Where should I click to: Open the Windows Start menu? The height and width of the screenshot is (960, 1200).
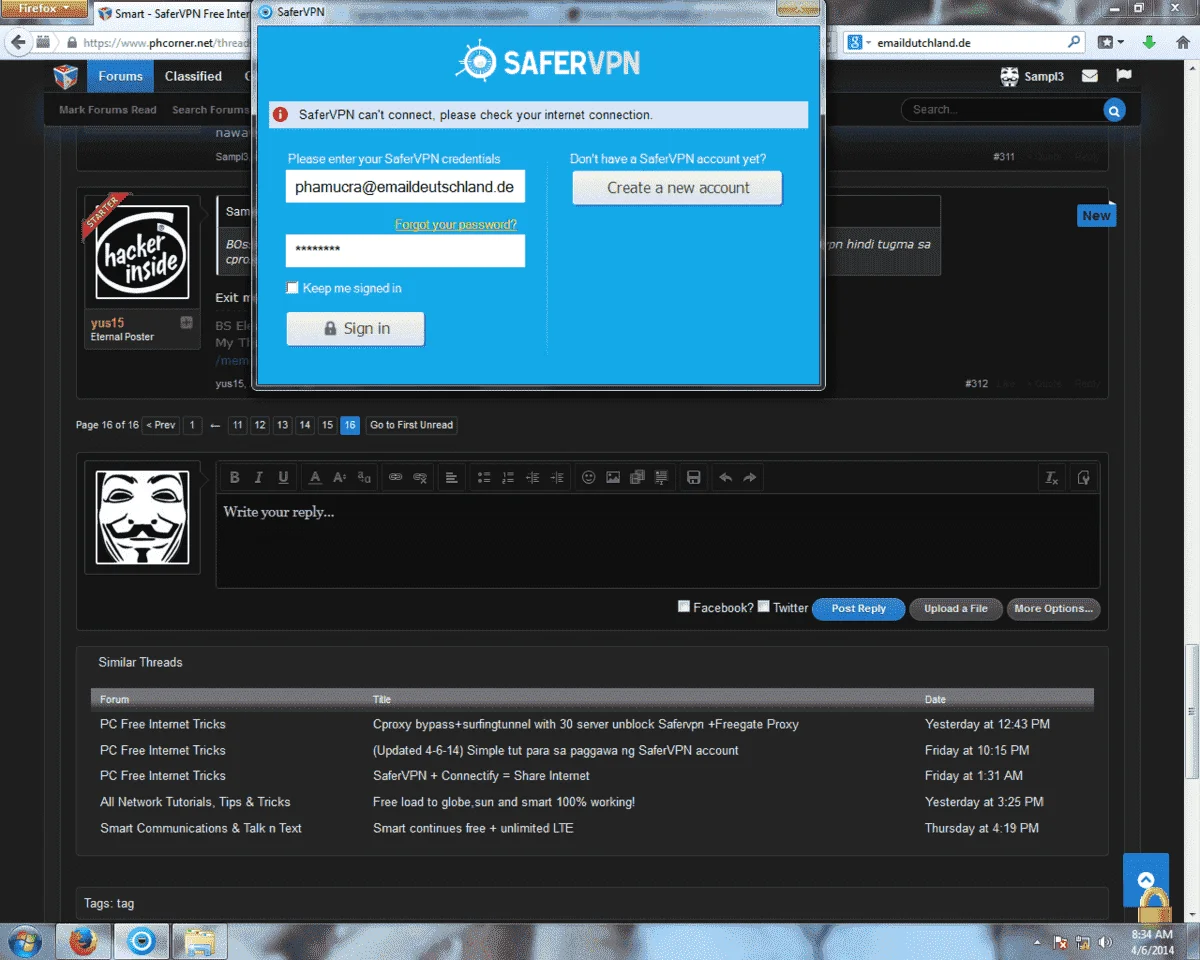[25, 941]
